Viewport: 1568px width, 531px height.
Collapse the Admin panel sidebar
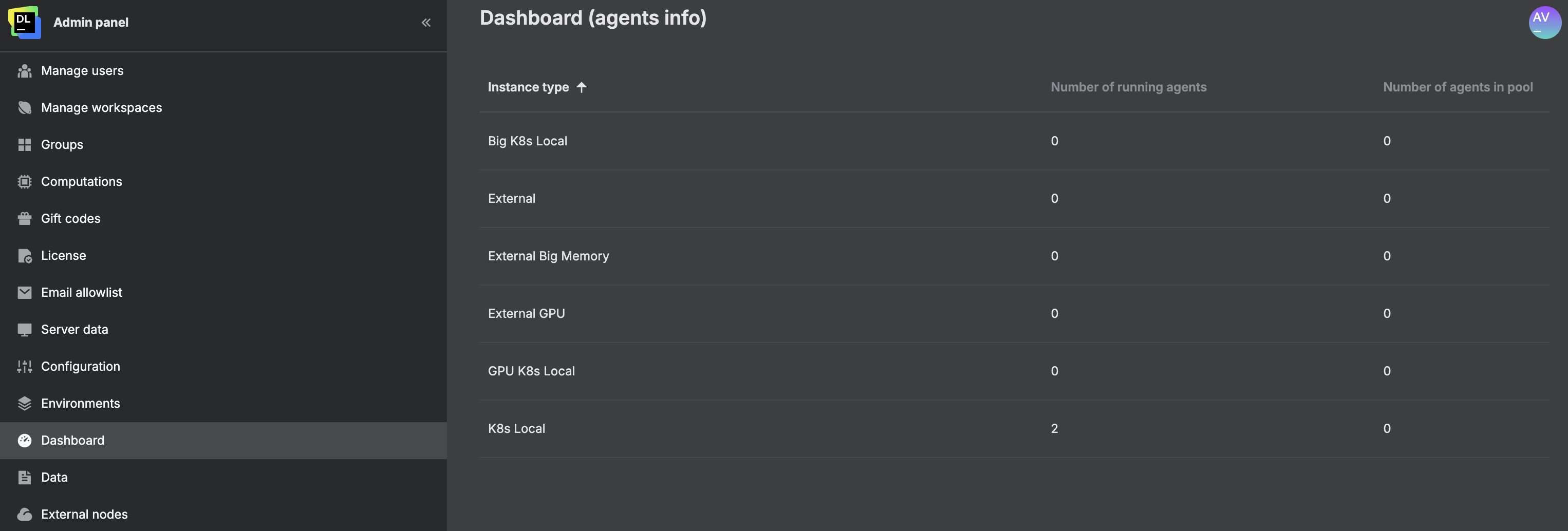pos(426,23)
